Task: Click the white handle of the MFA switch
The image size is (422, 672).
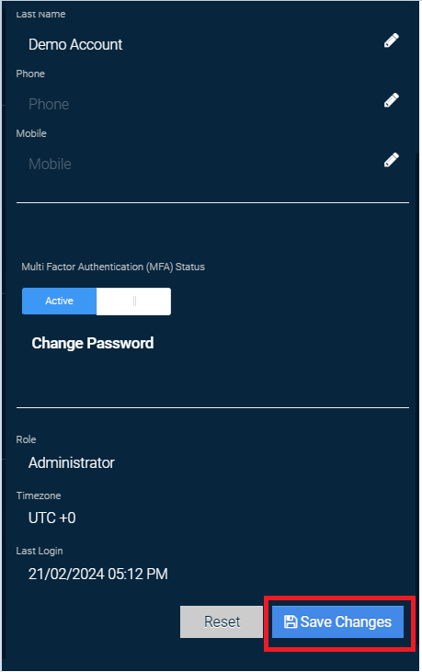Action: tap(134, 301)
